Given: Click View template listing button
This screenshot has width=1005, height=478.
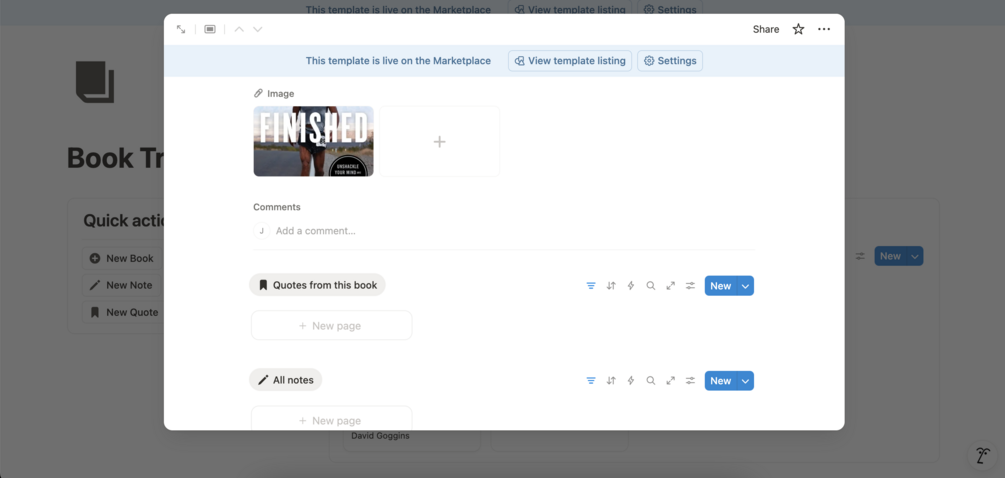Looking at the screenshot, I should coord(570,61).
